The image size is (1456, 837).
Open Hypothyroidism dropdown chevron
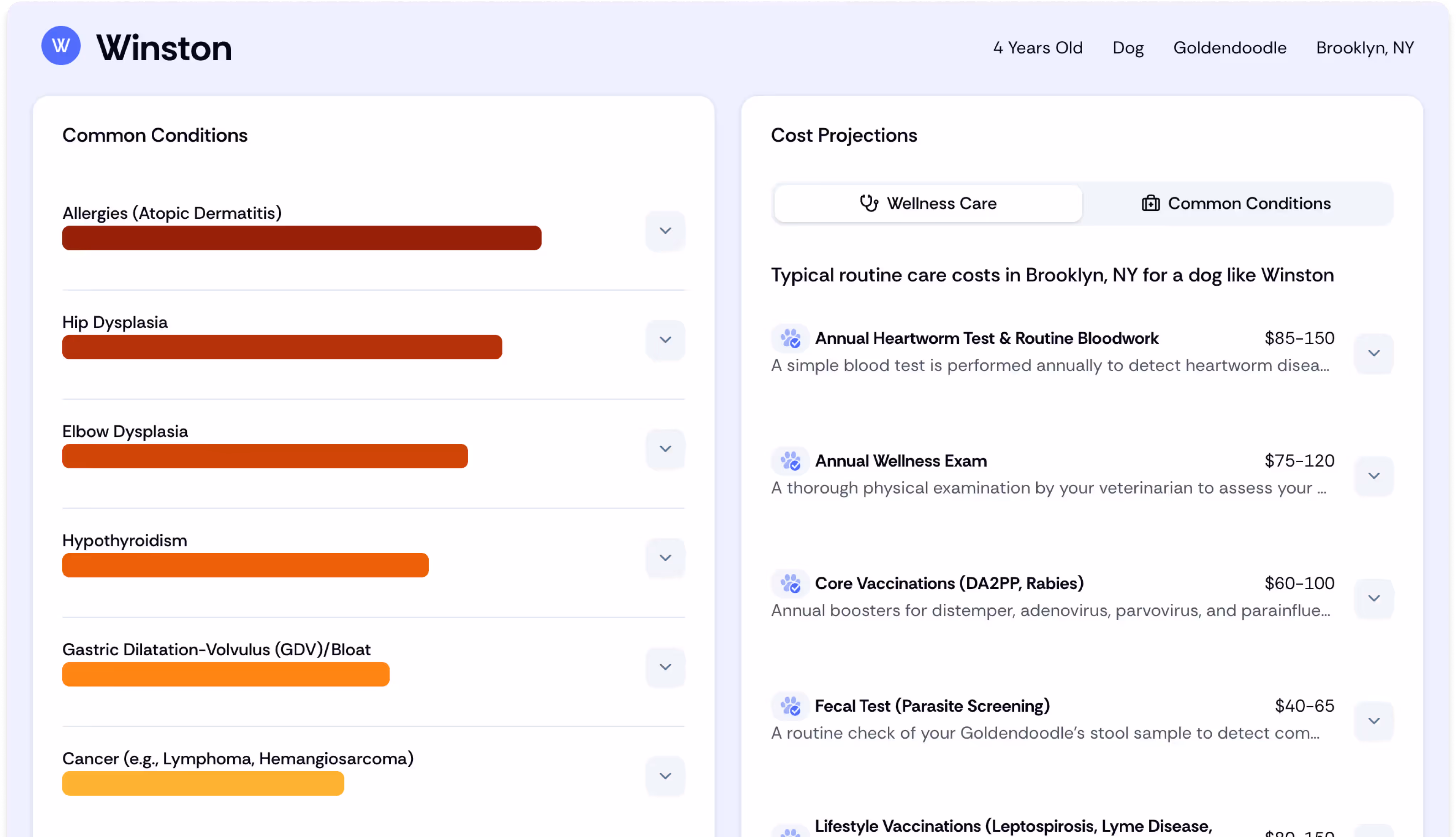tap(665, 558)
